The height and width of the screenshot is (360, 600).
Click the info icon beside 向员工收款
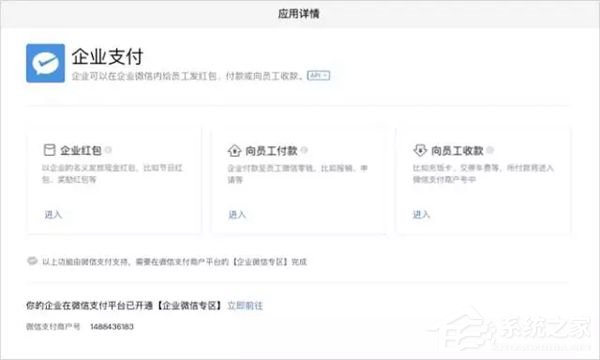pos(490,150)
